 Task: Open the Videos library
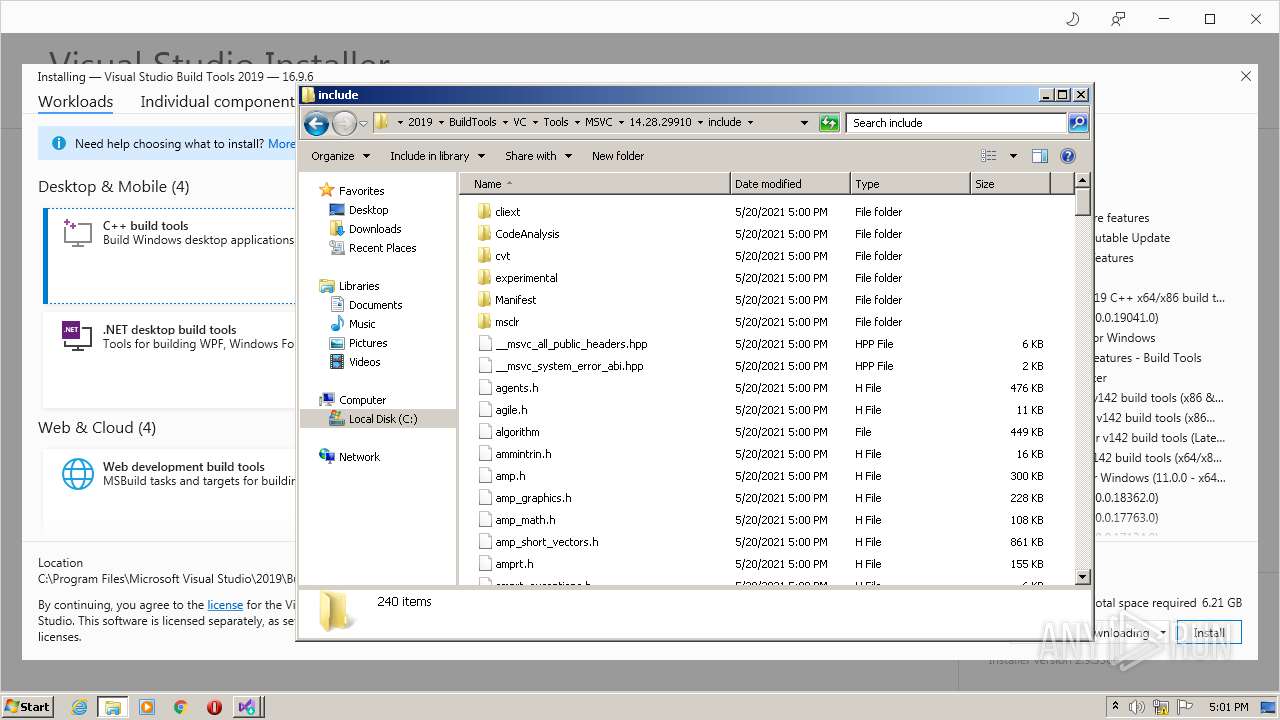pos(364,362)
